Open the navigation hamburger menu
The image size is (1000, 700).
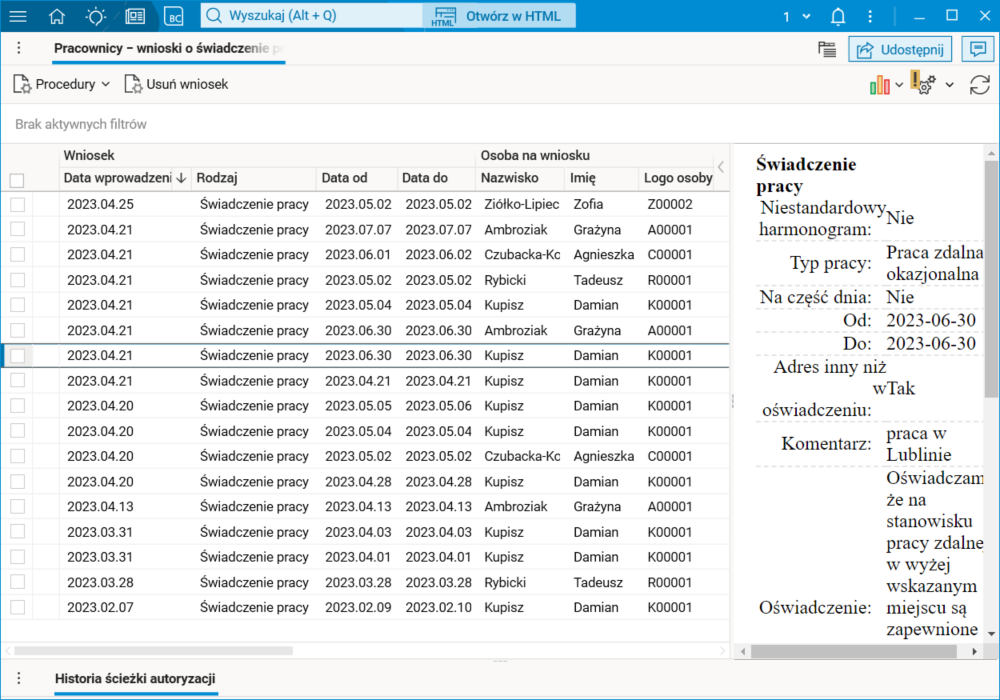(x=18, y=16)
